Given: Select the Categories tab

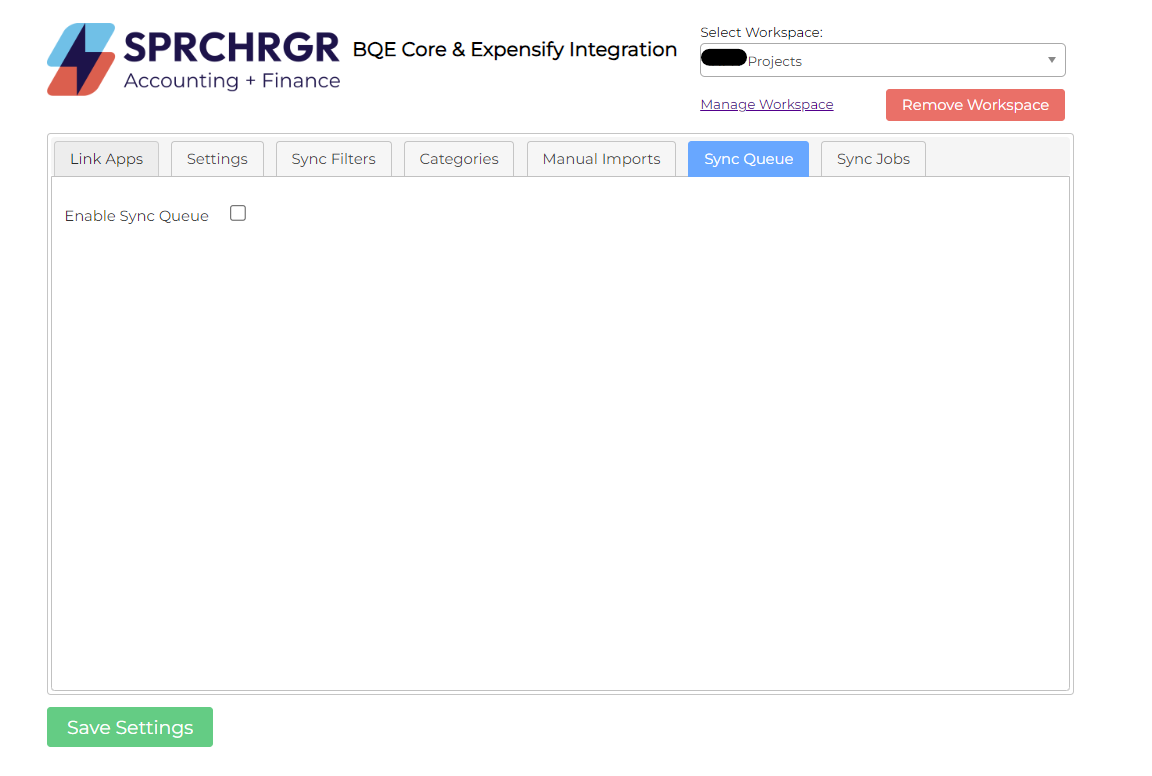Looking at the screenshot, I should tap(459, 159).
